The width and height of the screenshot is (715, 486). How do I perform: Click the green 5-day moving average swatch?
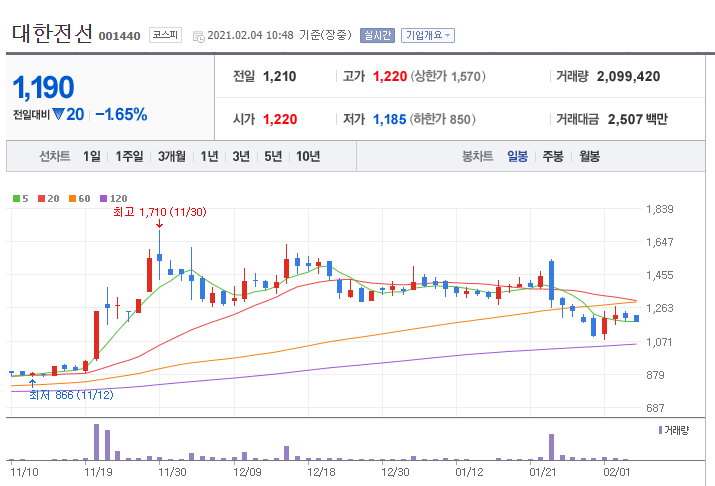[16, 198]
